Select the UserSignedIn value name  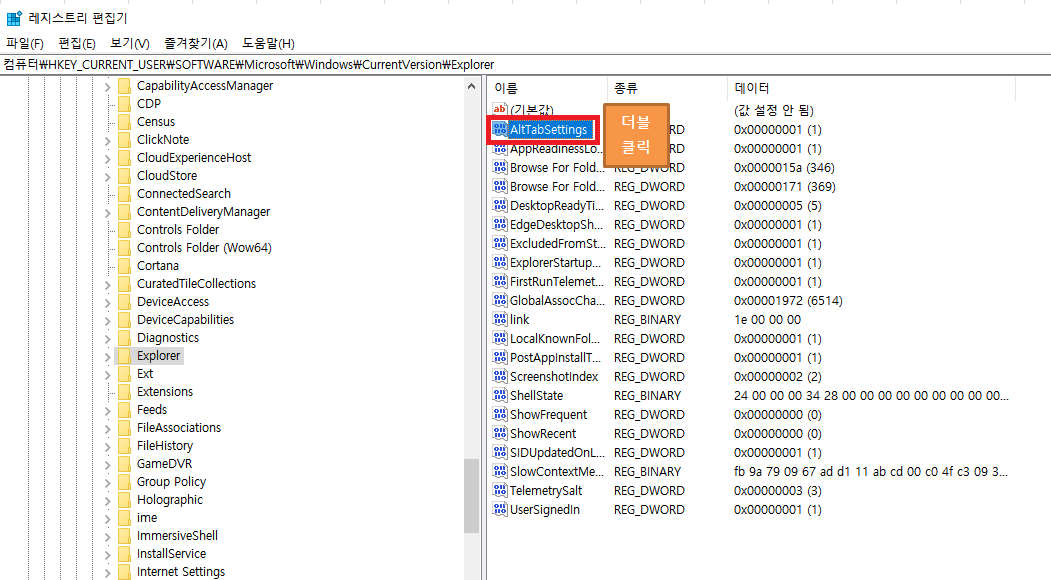[x=545, y=510]
